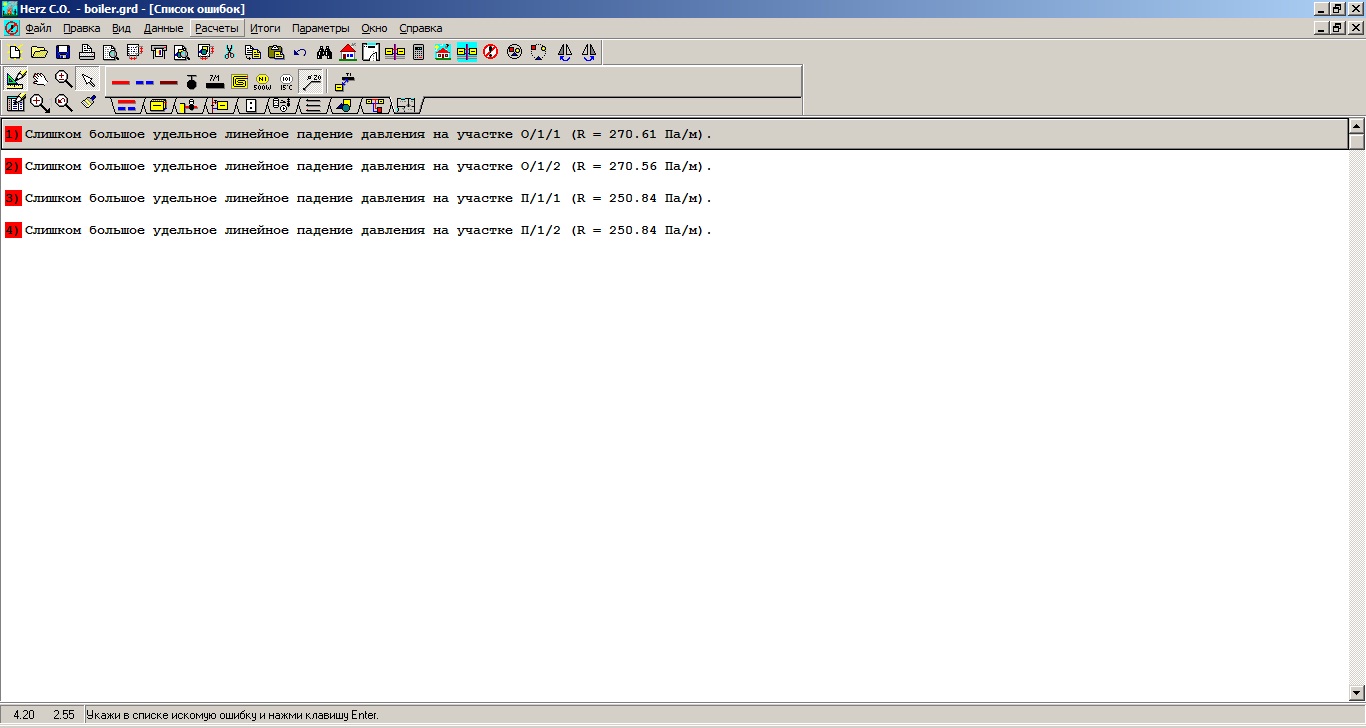Select the hand pan tool
The height and width of the screenshot is (728, 1366).
point(40,80)
